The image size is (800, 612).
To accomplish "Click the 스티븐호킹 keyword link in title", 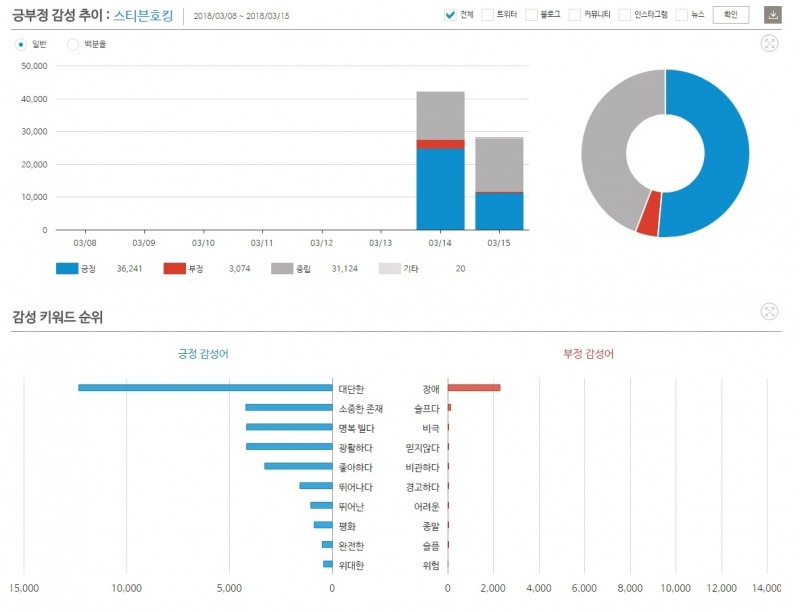I will pos(143,15).
